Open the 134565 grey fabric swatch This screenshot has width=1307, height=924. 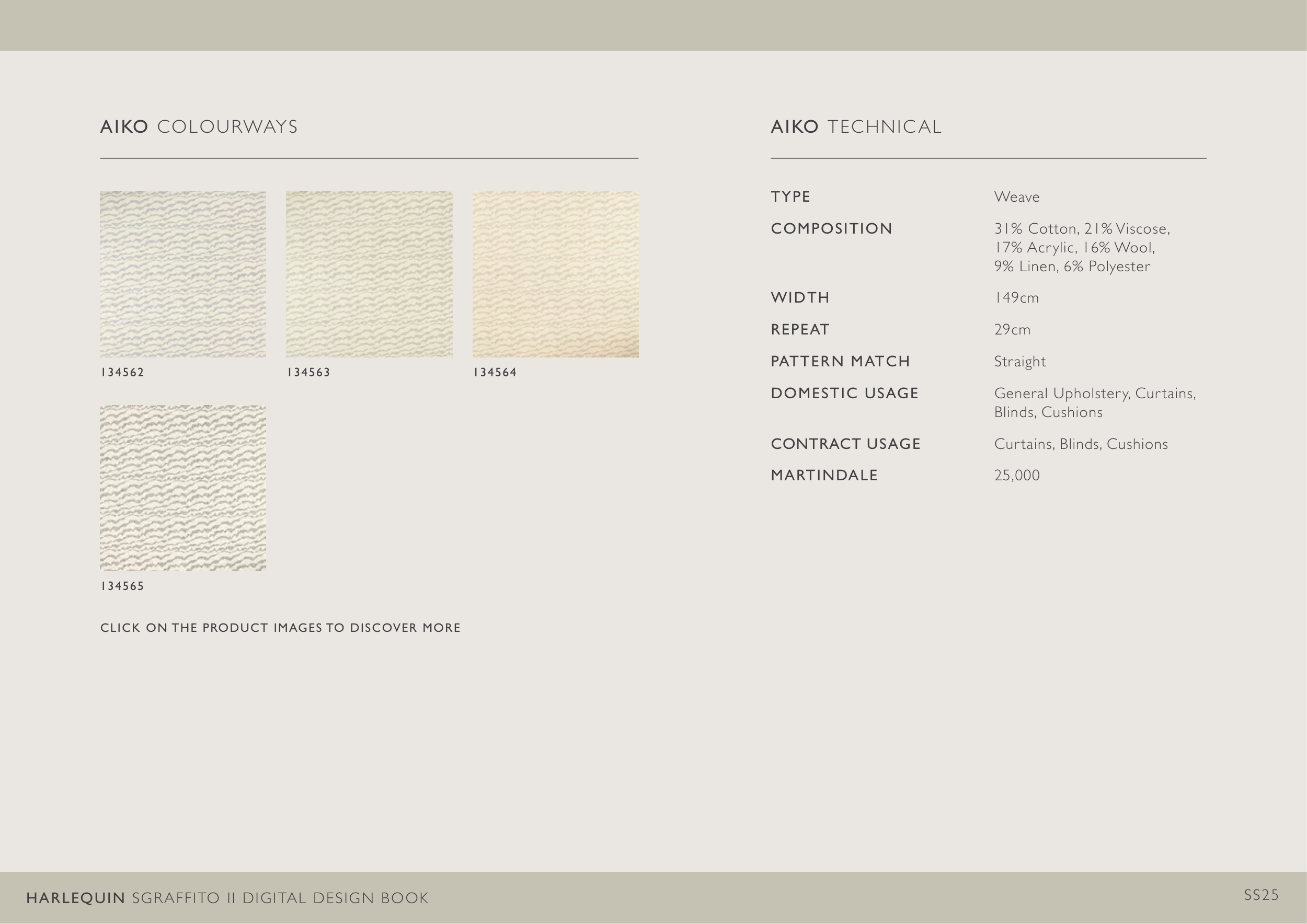point(183,488)
